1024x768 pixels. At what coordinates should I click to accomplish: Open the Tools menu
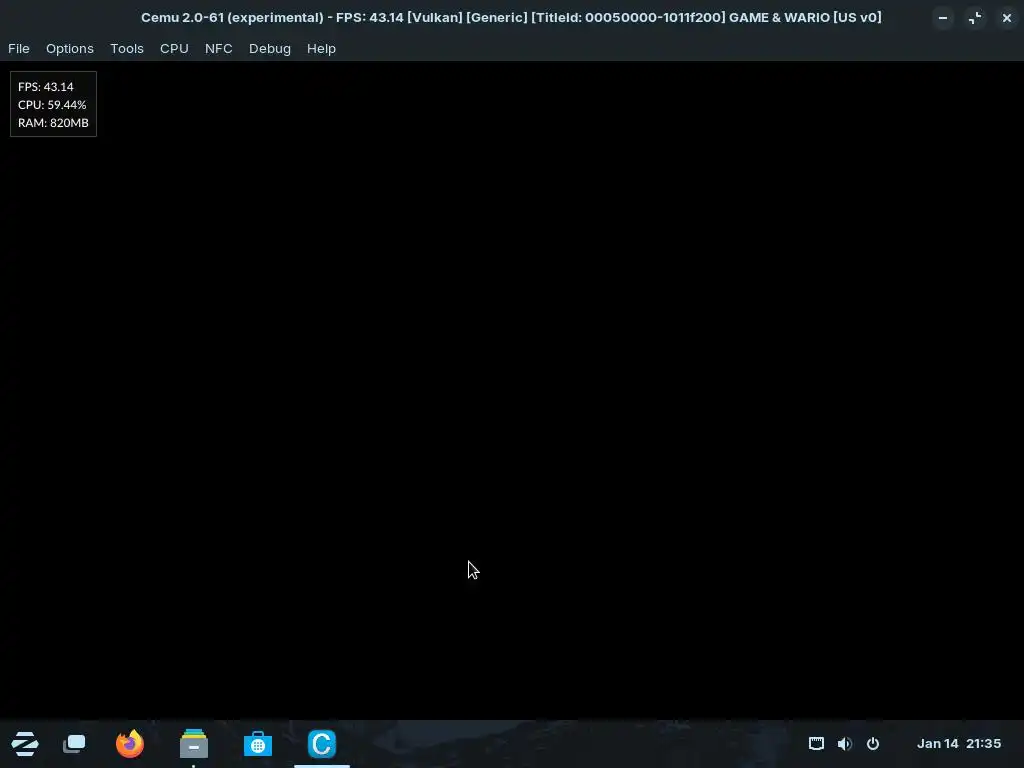(x=127, y=48)
